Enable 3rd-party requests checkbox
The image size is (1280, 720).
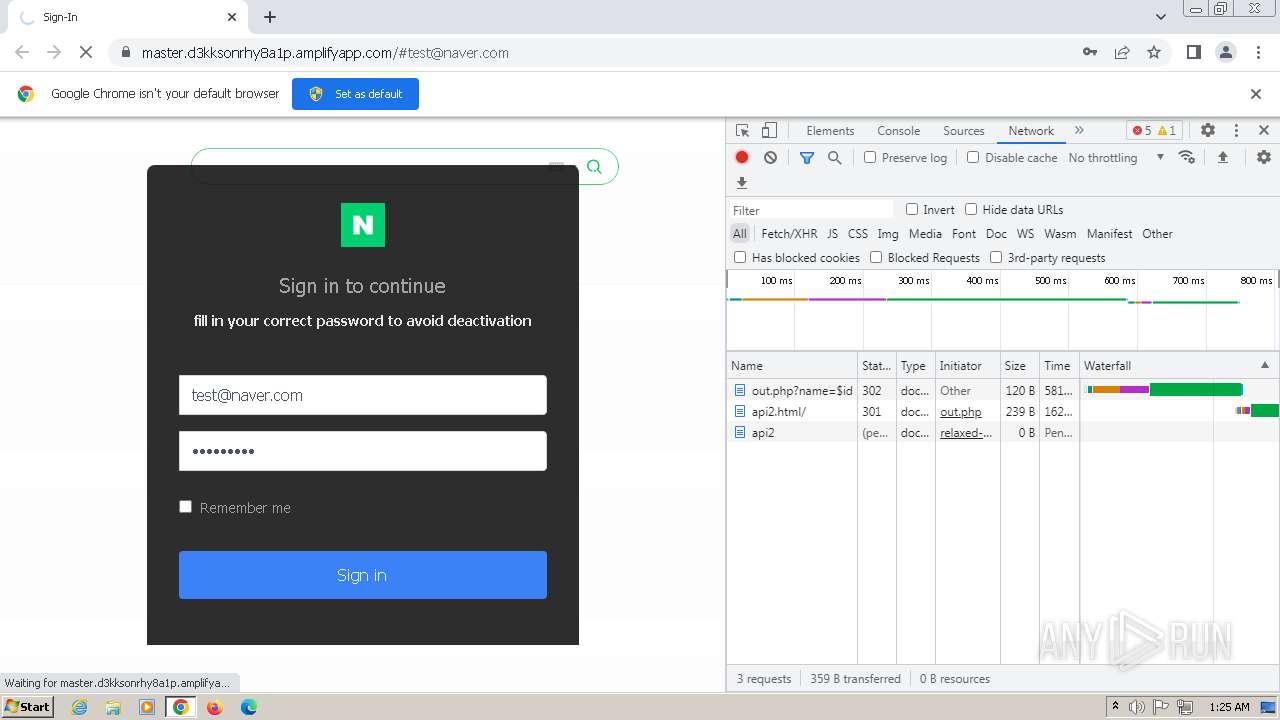click(996, 257)
